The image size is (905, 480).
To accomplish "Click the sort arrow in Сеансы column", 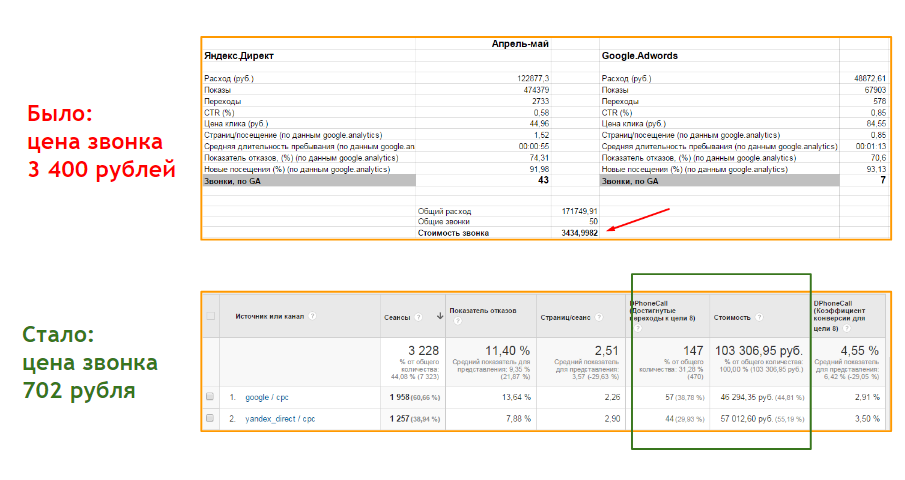I will [440, 316].
